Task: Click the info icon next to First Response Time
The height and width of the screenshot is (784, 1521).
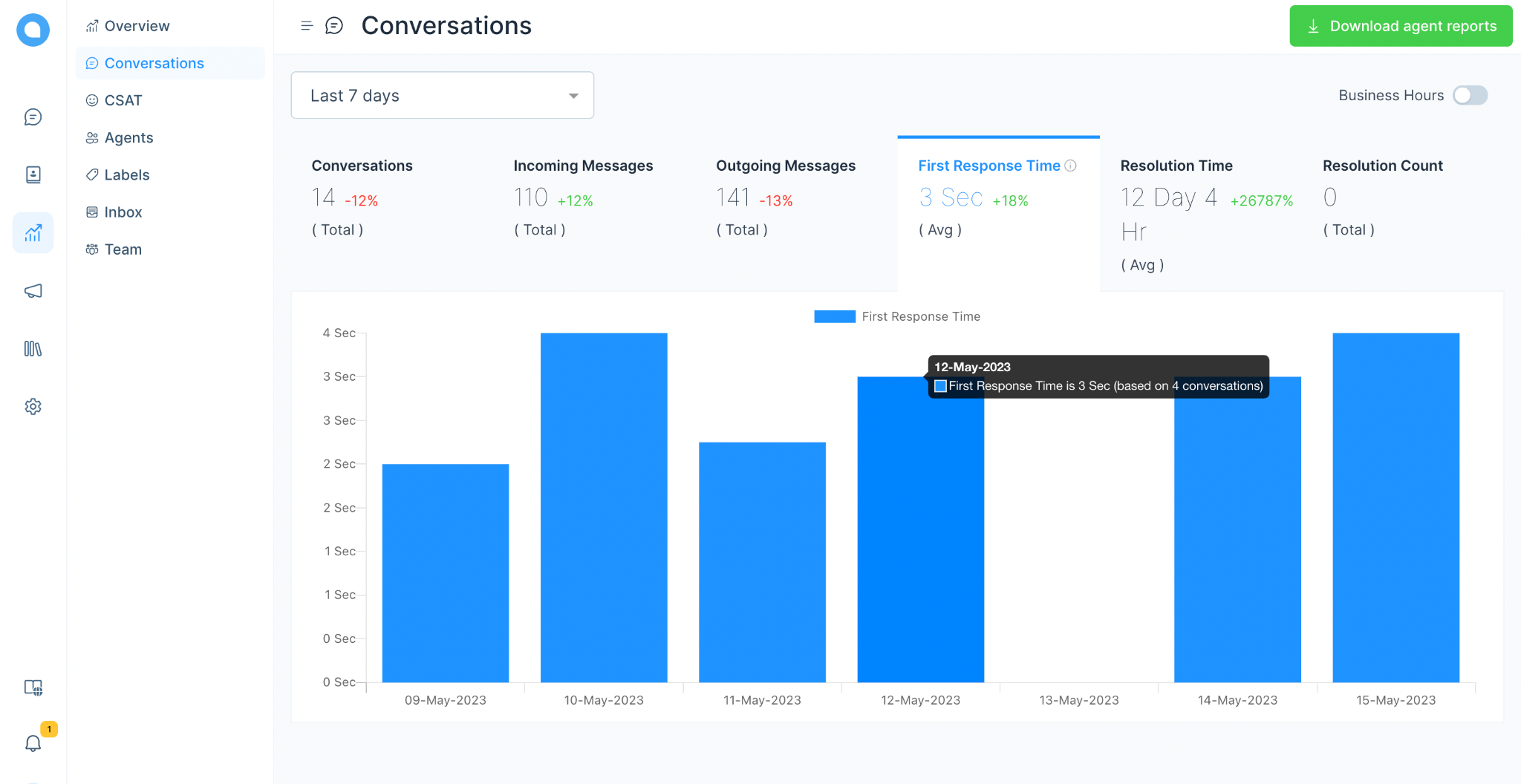Action: pos(1070,166)
